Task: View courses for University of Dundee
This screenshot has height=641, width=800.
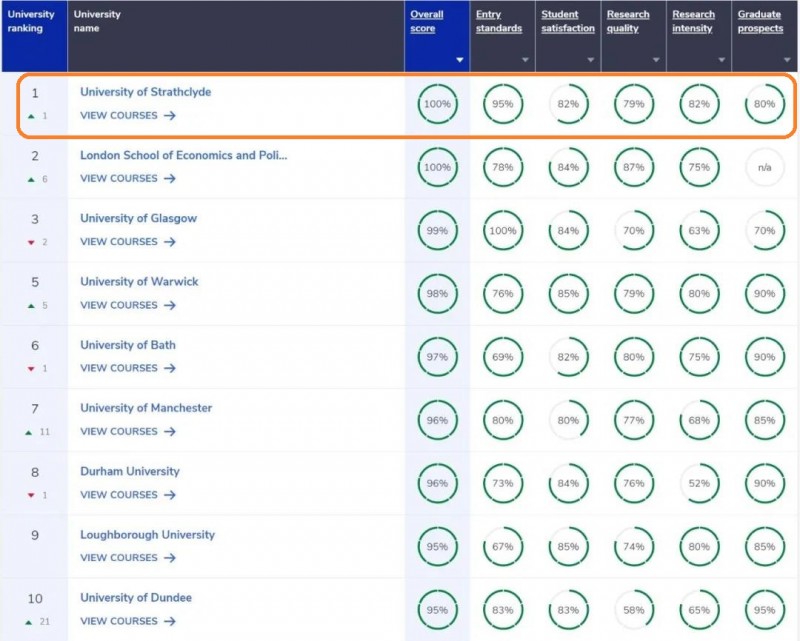Action: [128, 621]
